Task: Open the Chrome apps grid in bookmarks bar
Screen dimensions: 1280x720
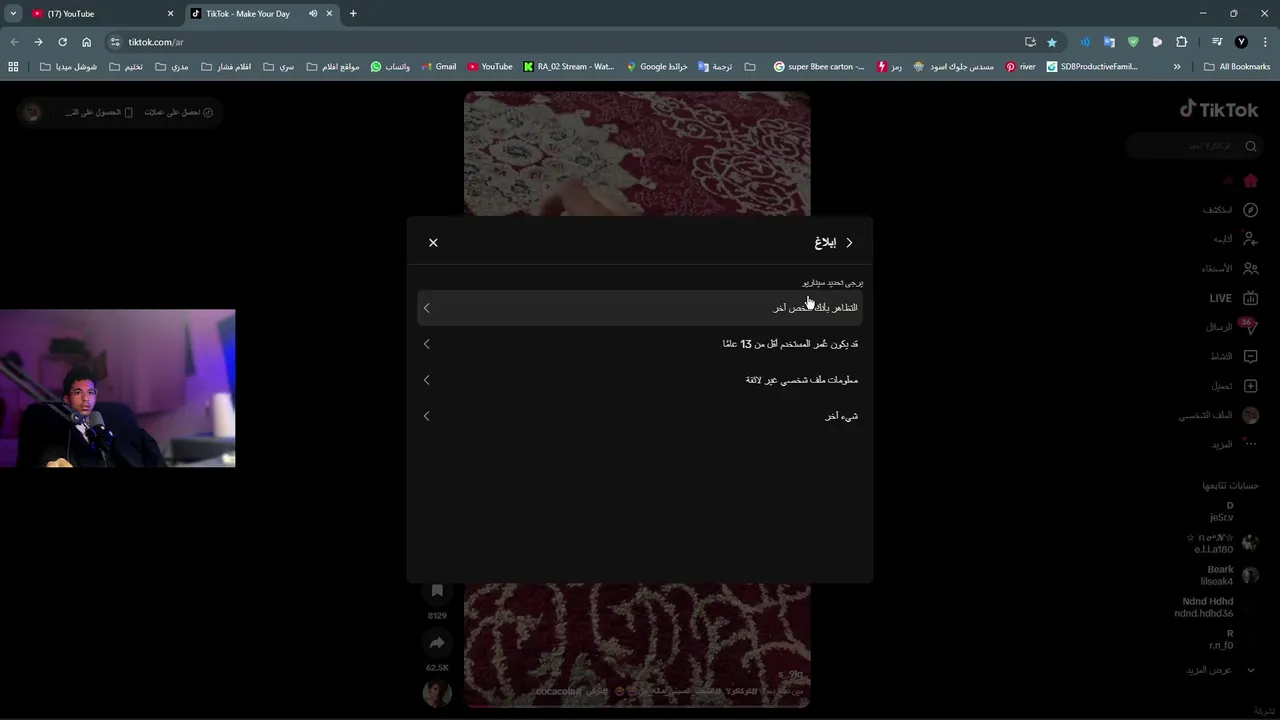Action: pos(13,67)
